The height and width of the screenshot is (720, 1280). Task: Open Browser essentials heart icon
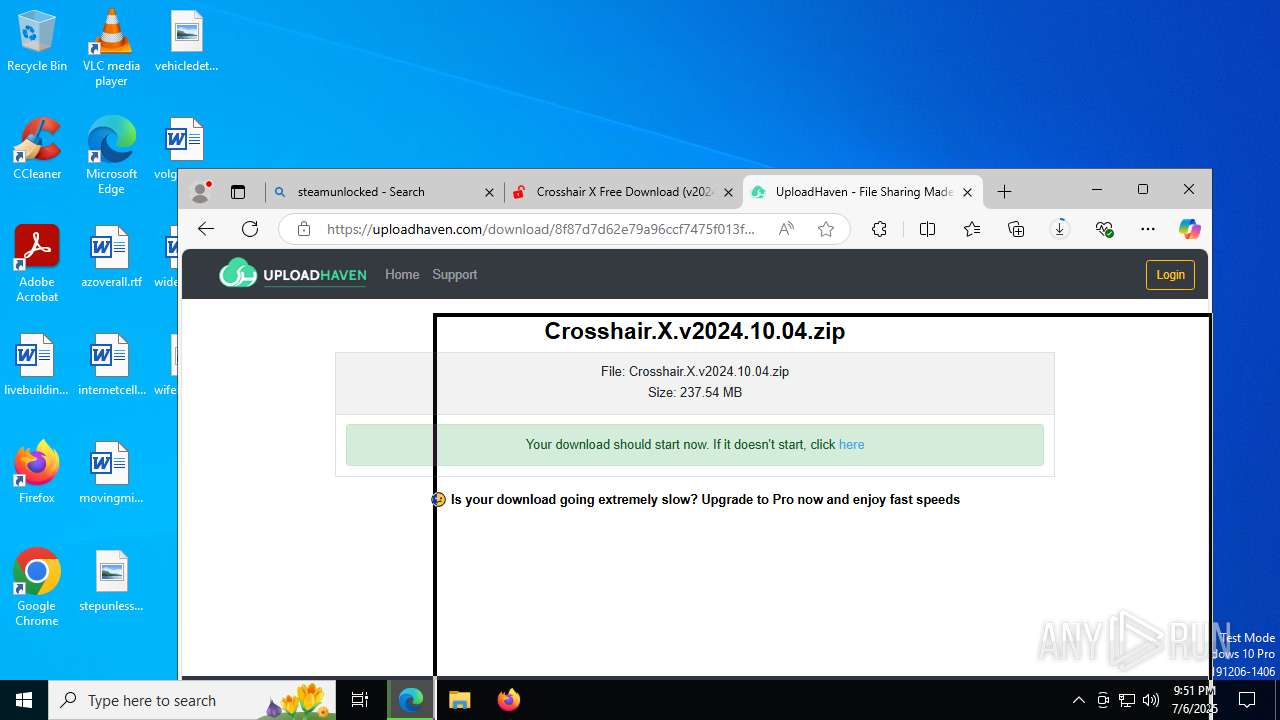coord(1104,229)
